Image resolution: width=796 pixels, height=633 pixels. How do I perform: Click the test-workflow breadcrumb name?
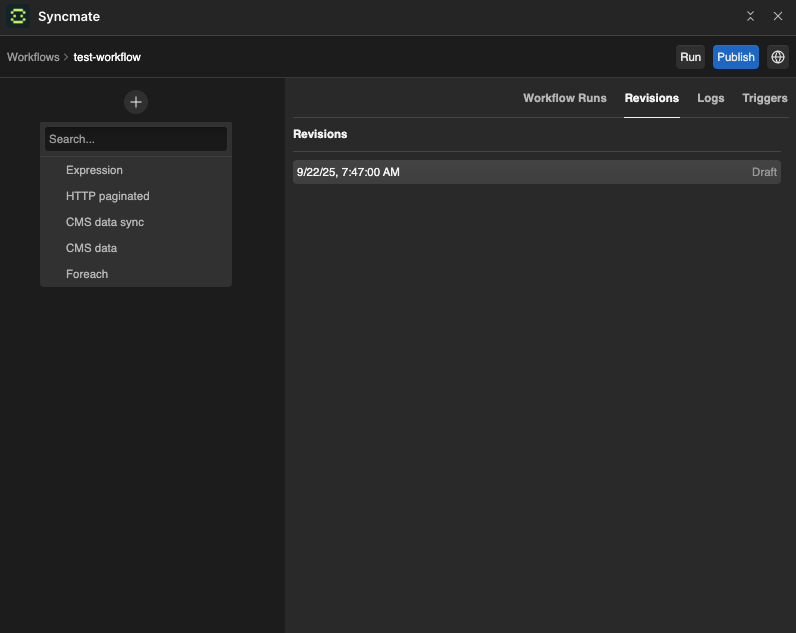[x=107, y=57]
